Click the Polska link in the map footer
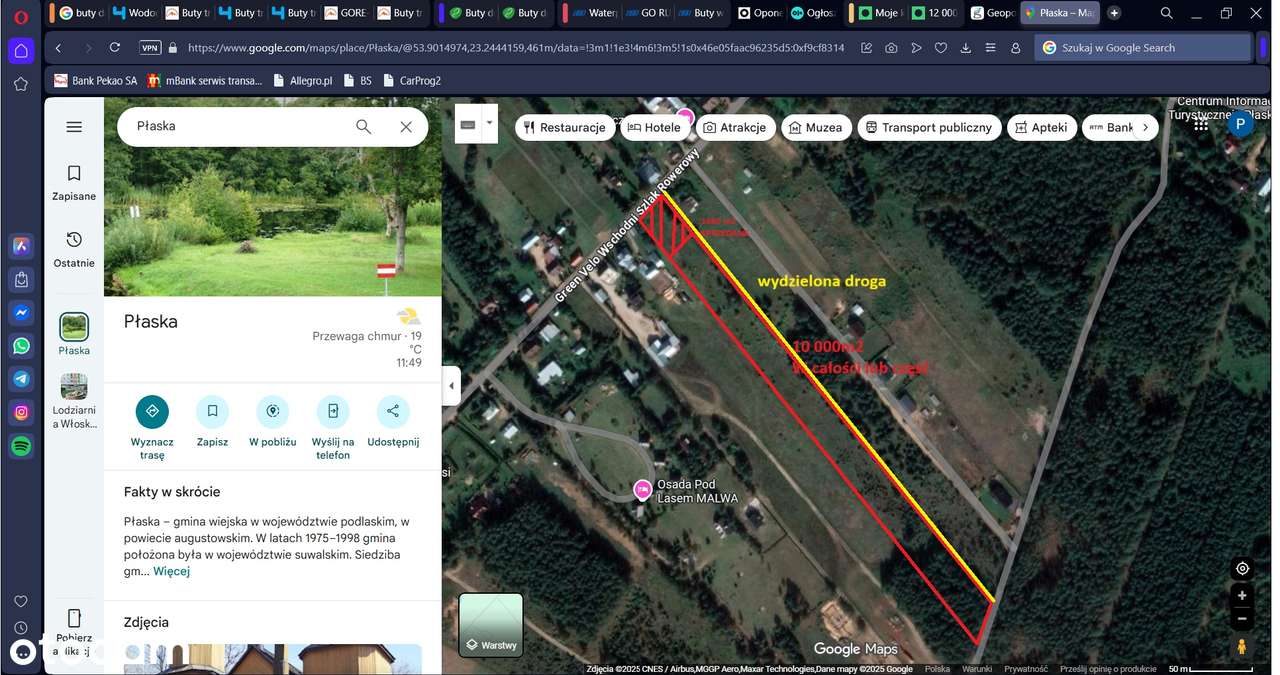This screenshot has width=1280, height=675. coord(937,669)
